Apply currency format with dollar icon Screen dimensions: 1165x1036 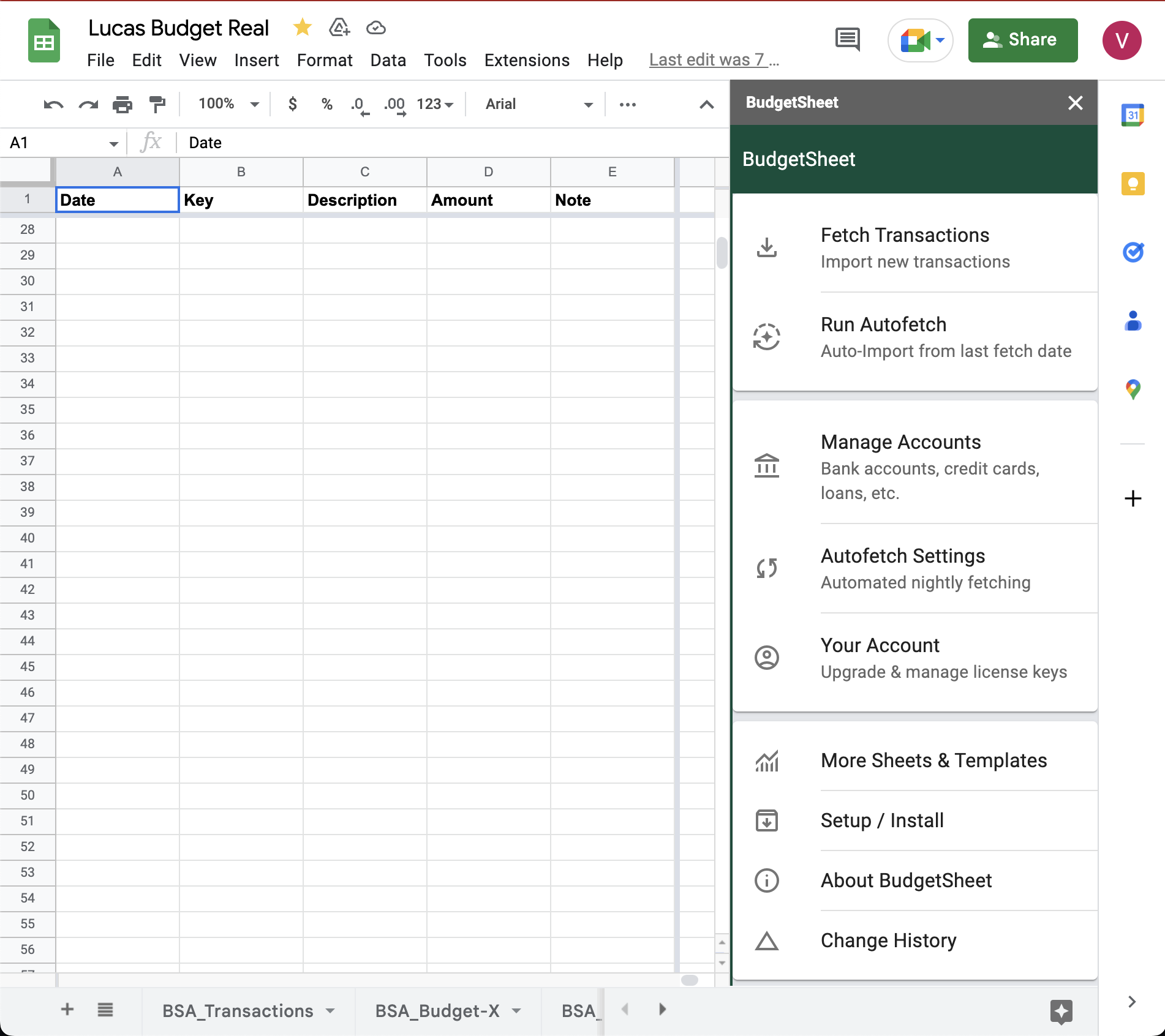293,104
